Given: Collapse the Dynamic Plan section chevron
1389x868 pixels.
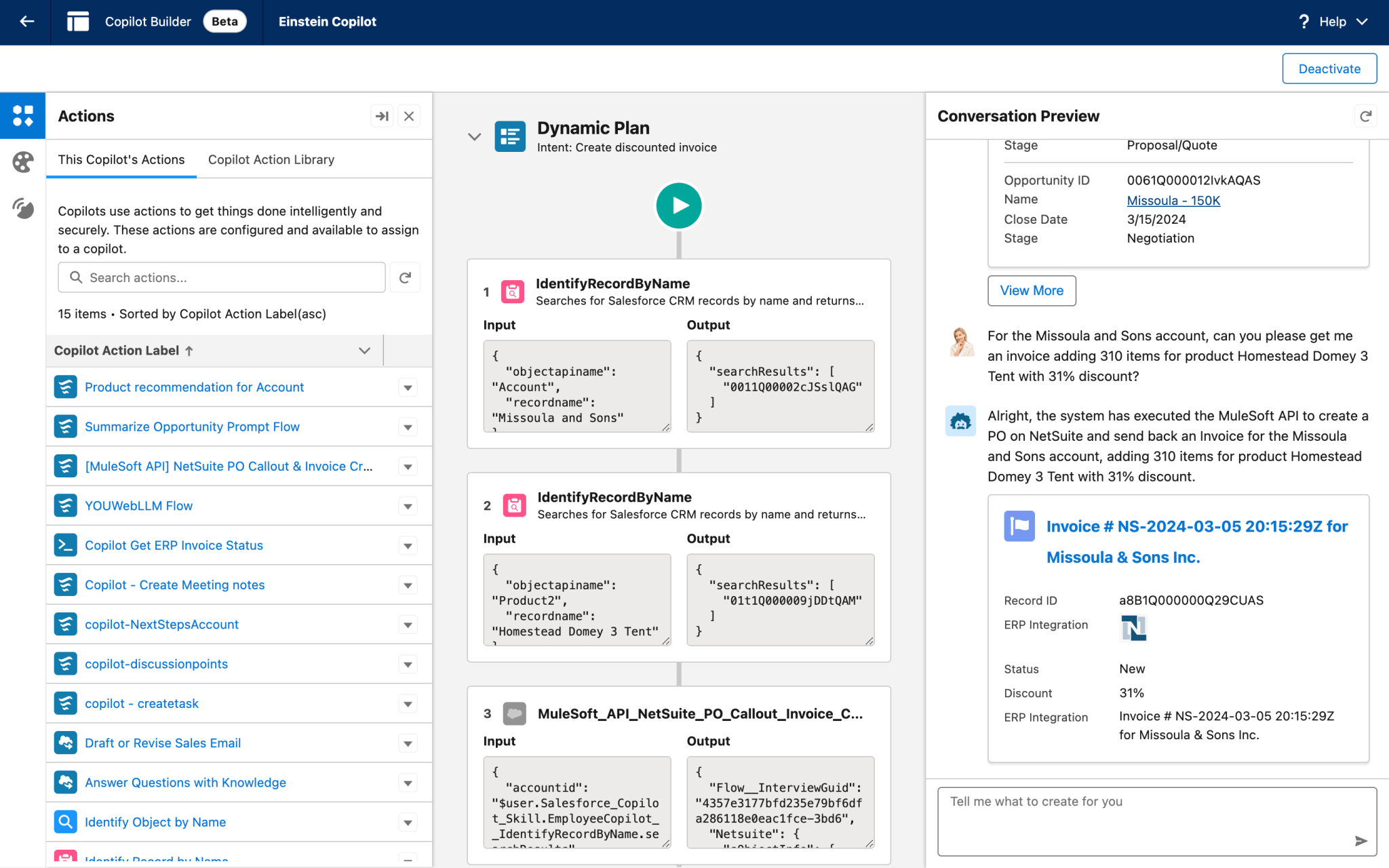Looking at the screenshot, I should (475, 136).
